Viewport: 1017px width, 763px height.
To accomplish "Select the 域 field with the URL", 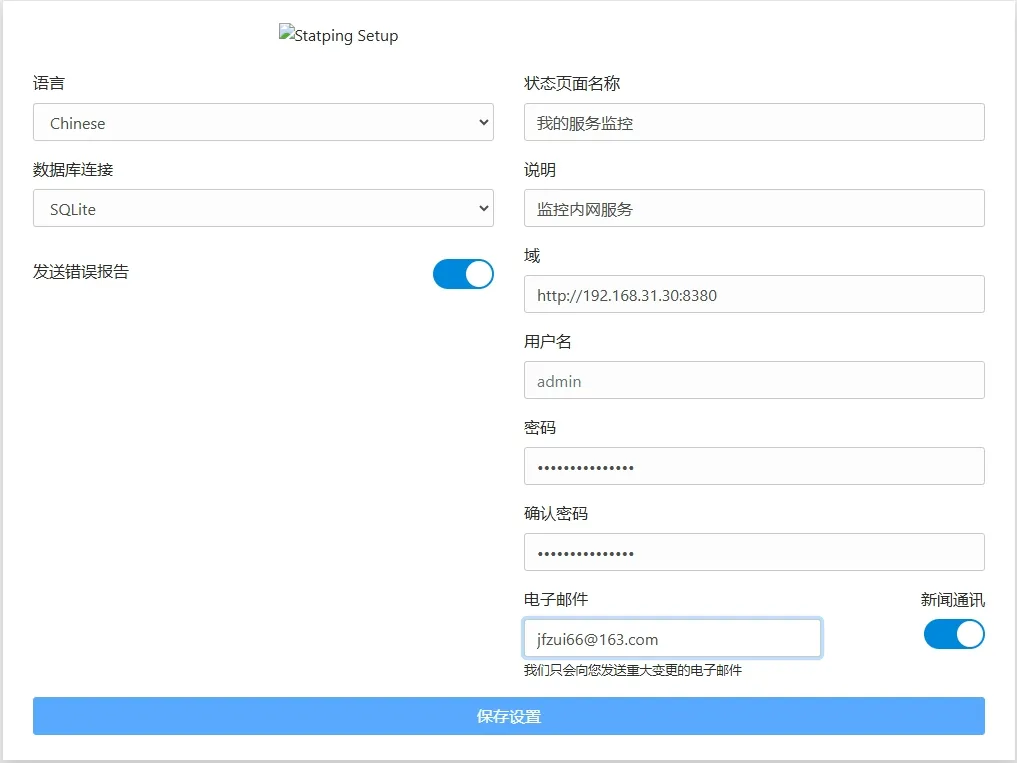I will [753, 295].
